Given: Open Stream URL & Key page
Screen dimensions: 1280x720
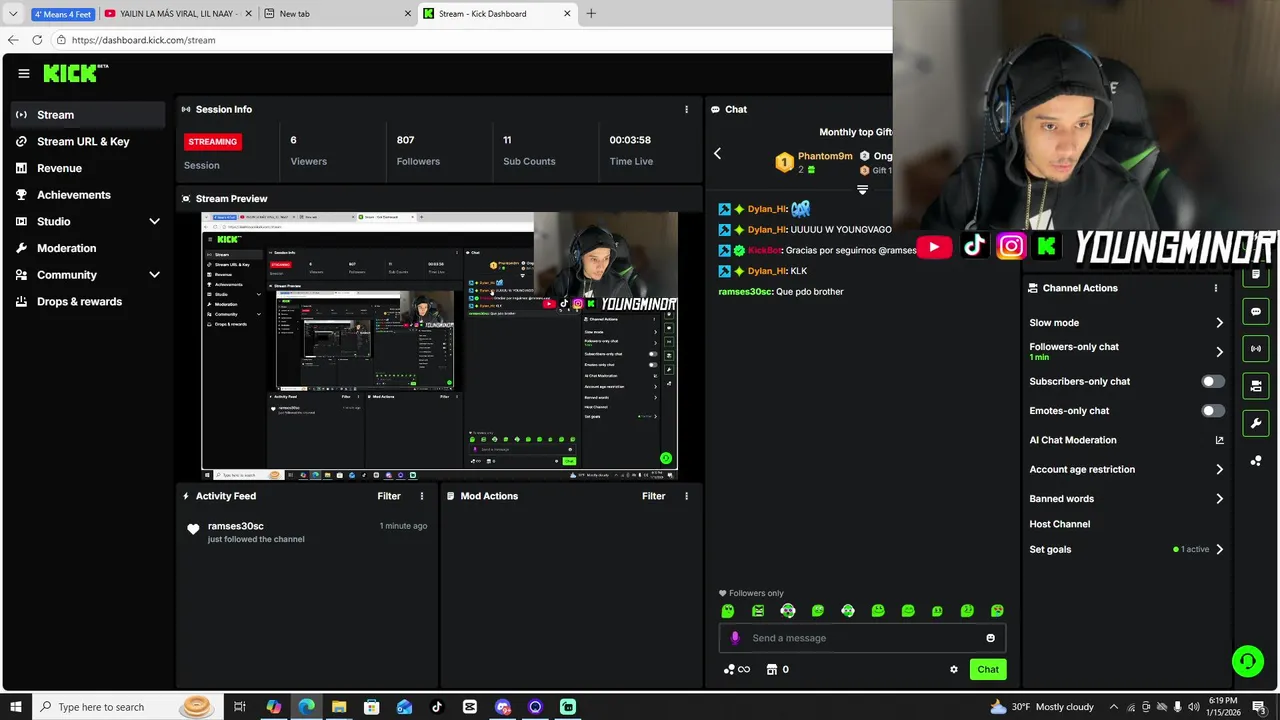Looking at the screenshot, I should click(x=88, y=141).
